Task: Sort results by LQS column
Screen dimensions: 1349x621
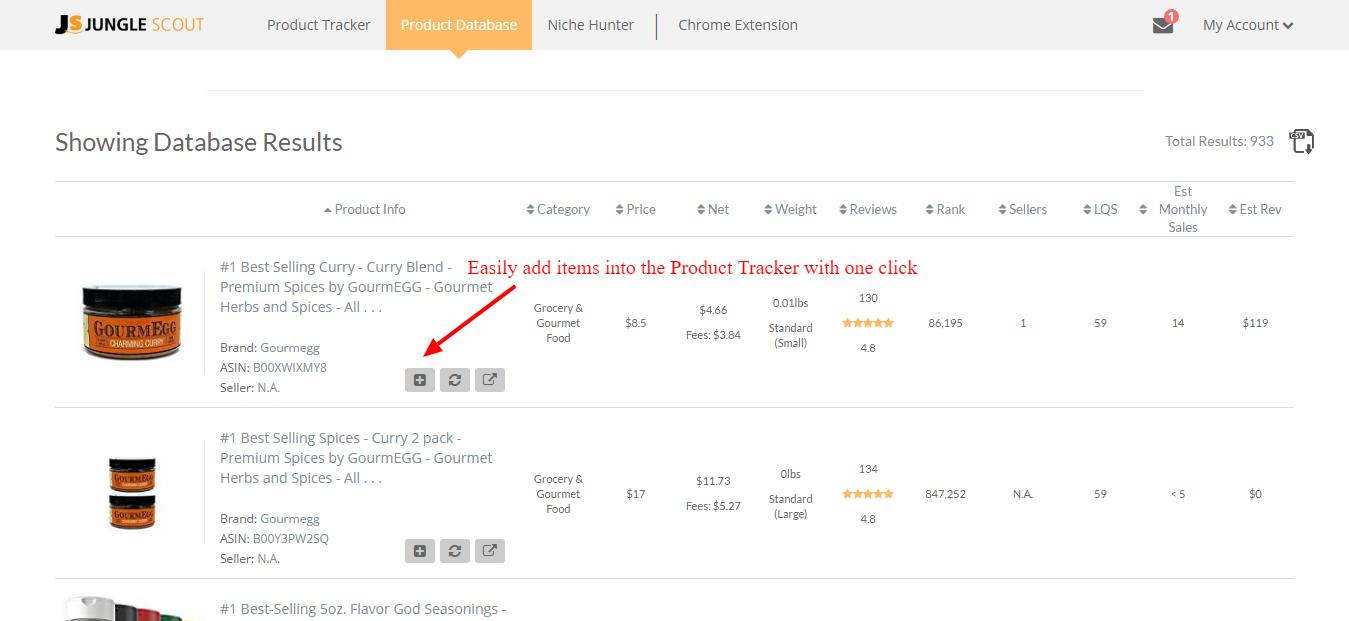Action: point(1100,209)
